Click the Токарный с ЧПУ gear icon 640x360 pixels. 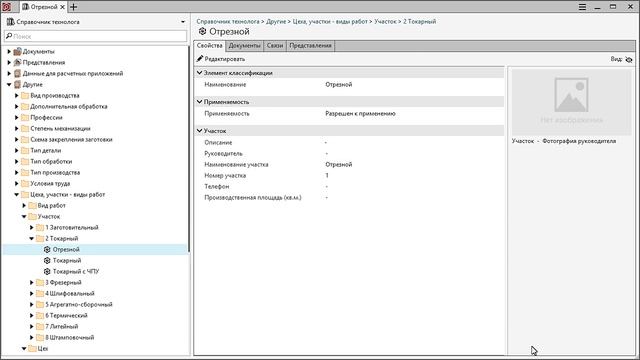47,271
